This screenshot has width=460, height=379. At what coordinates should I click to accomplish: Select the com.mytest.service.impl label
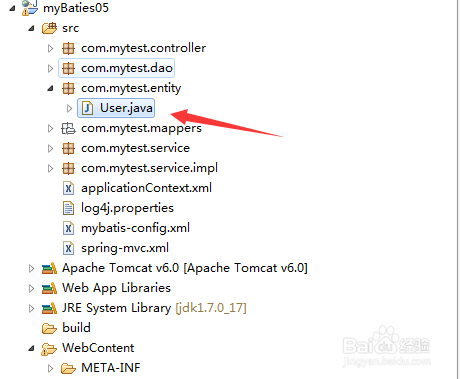pyautogui.click(x=149, y=168)
